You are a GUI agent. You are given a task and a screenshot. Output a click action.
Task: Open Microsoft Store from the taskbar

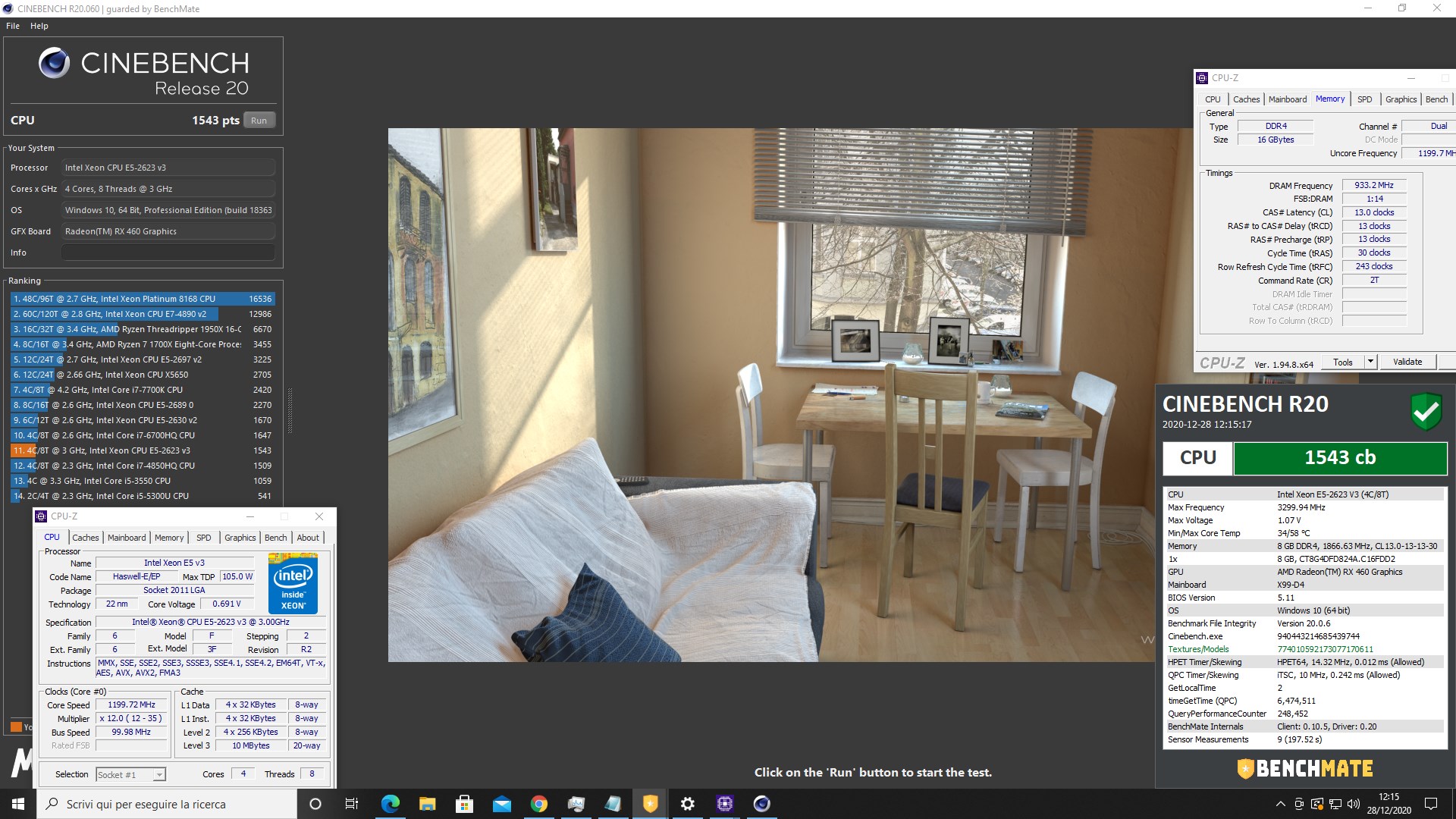(464, 804)
